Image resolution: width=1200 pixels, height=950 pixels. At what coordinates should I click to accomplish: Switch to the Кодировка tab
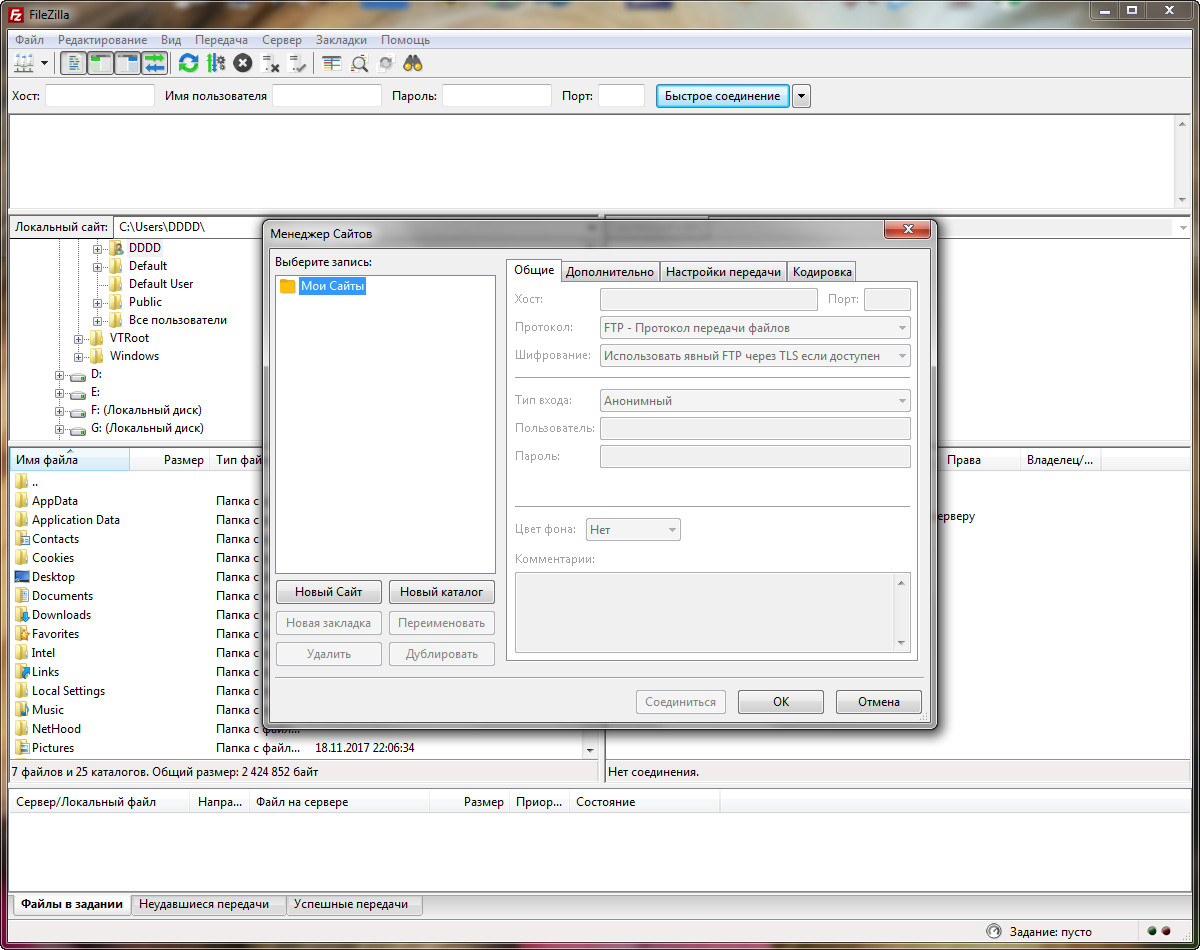click(822, 272)
